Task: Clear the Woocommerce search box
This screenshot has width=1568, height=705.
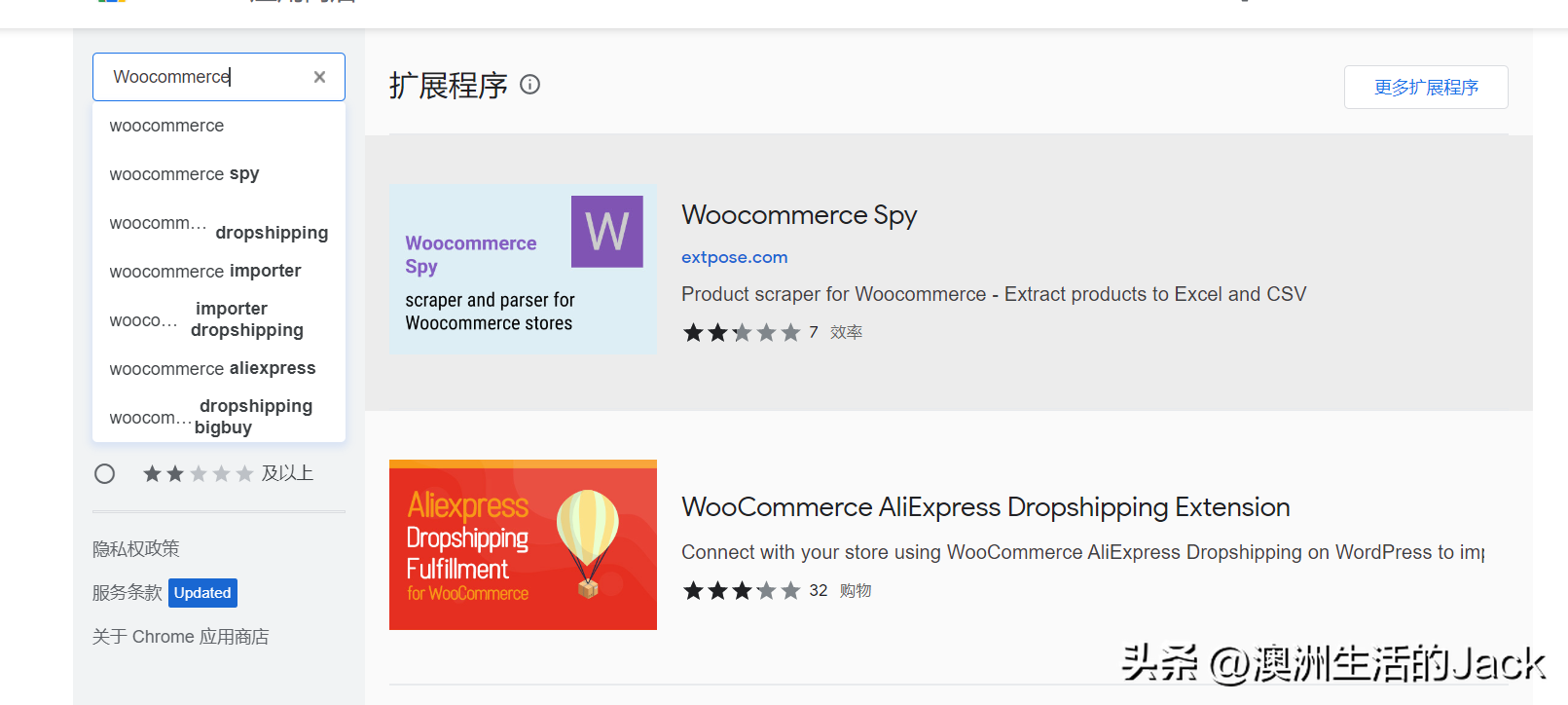Action: click(x=319, y=77)
